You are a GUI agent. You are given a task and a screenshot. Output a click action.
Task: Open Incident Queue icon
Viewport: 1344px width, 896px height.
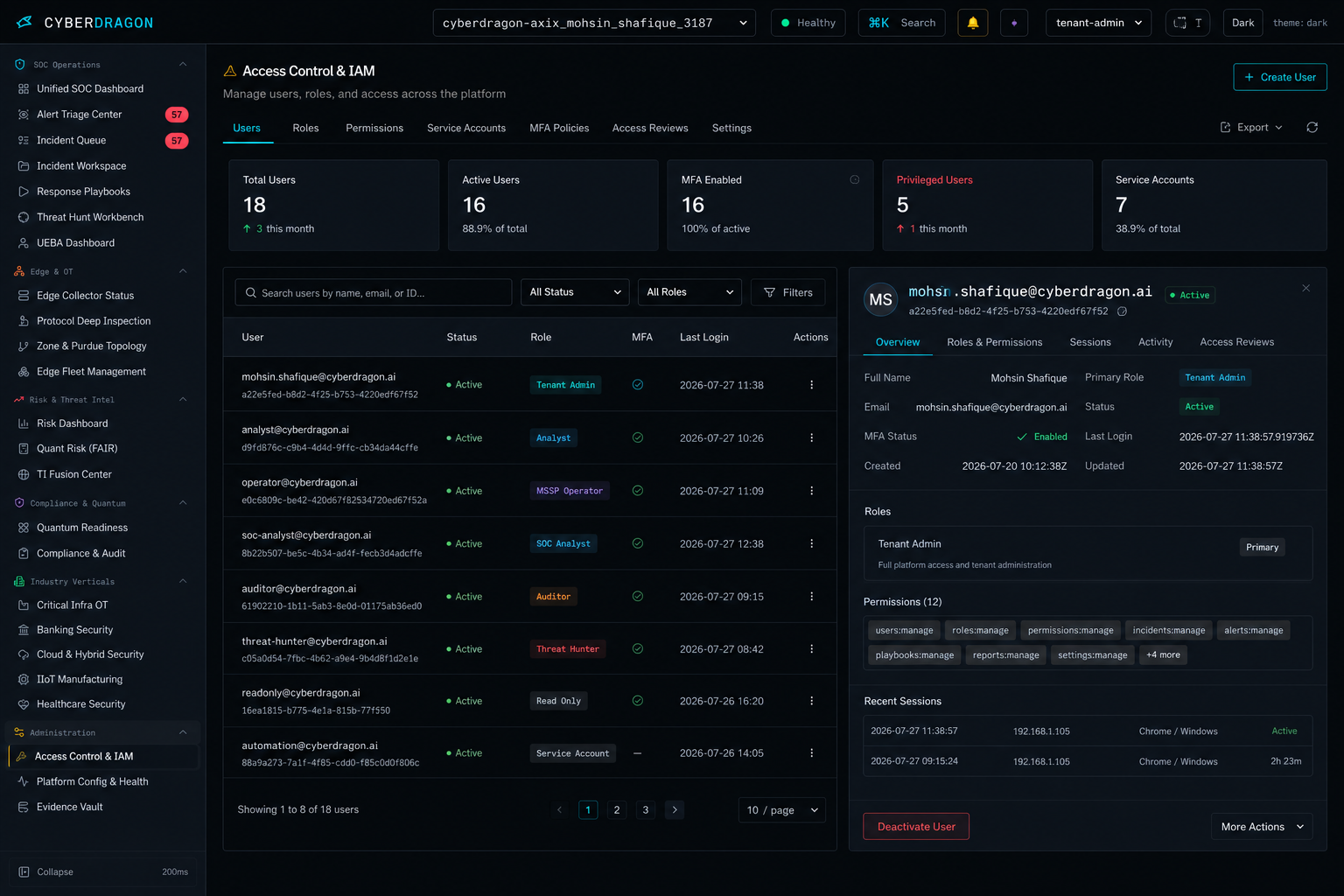24,140
